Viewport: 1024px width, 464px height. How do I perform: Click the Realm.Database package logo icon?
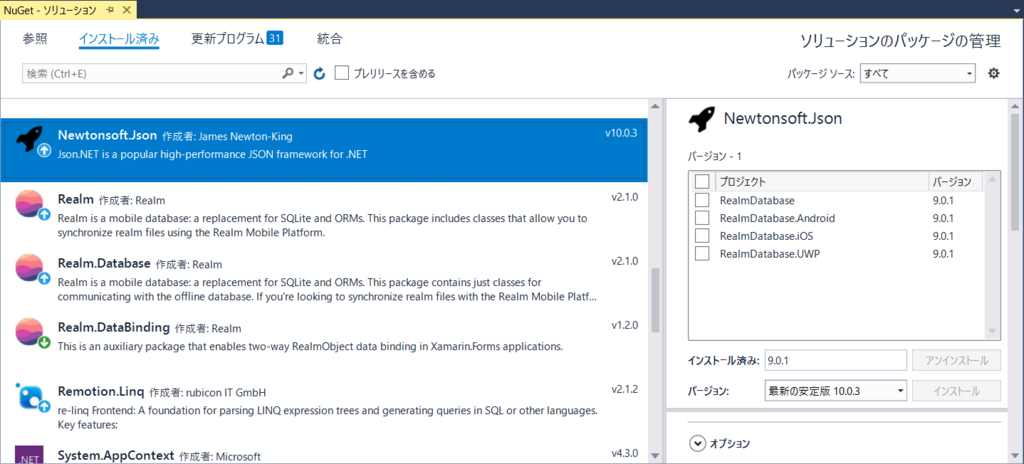coord(29,267)
